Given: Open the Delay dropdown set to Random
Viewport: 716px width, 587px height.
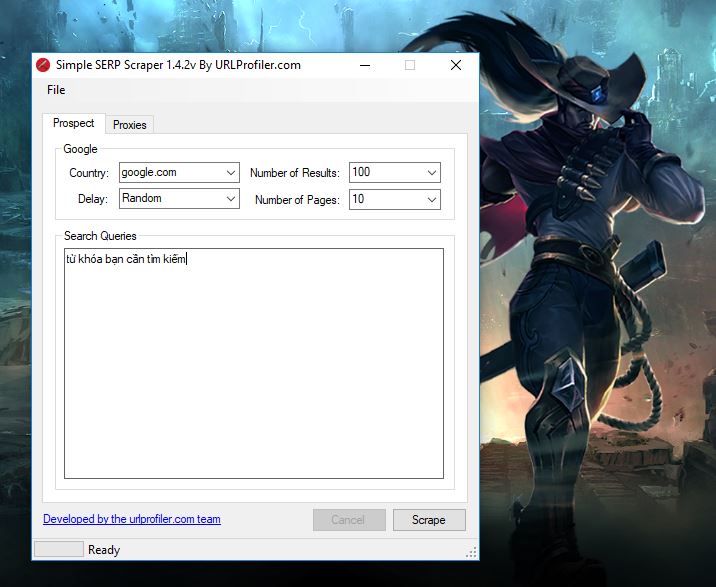Looking at the screenshot, I should pyautogui.click(x=179, y=198).
